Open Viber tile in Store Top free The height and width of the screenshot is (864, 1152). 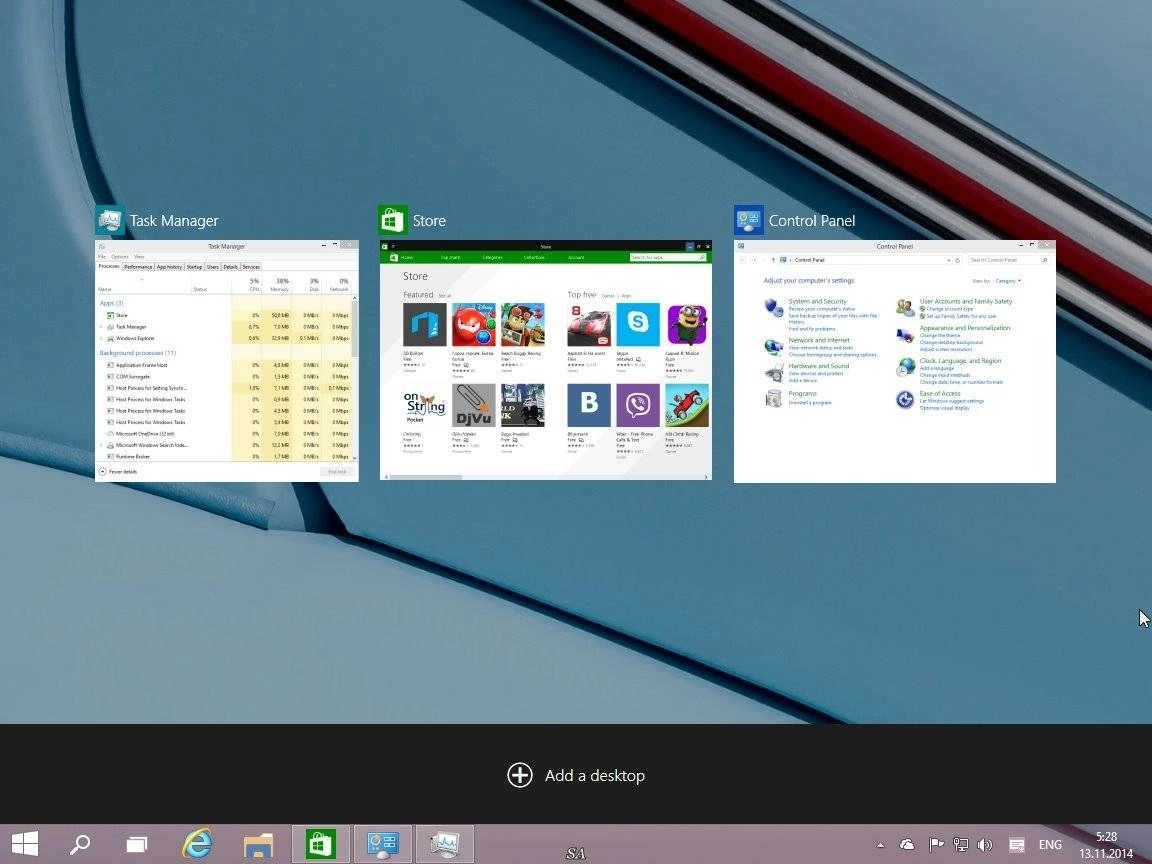tap(638, 404)
